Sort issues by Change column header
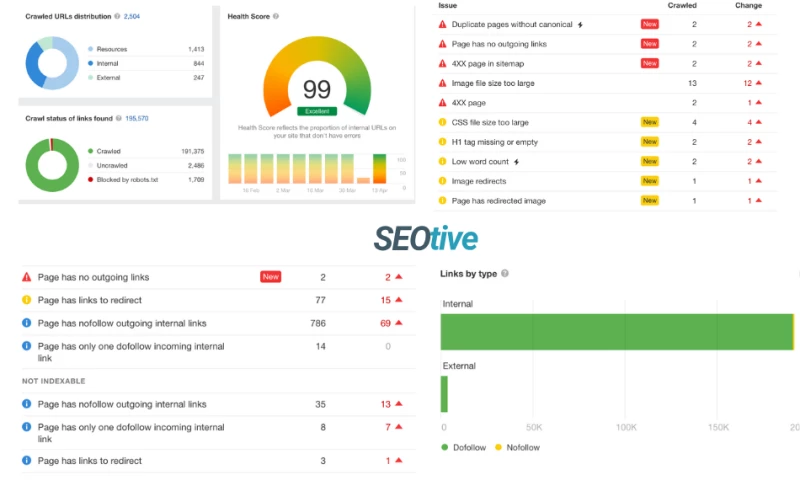This screenshot has height=480, width=800. pyautogui.click(x=747, y=5)
